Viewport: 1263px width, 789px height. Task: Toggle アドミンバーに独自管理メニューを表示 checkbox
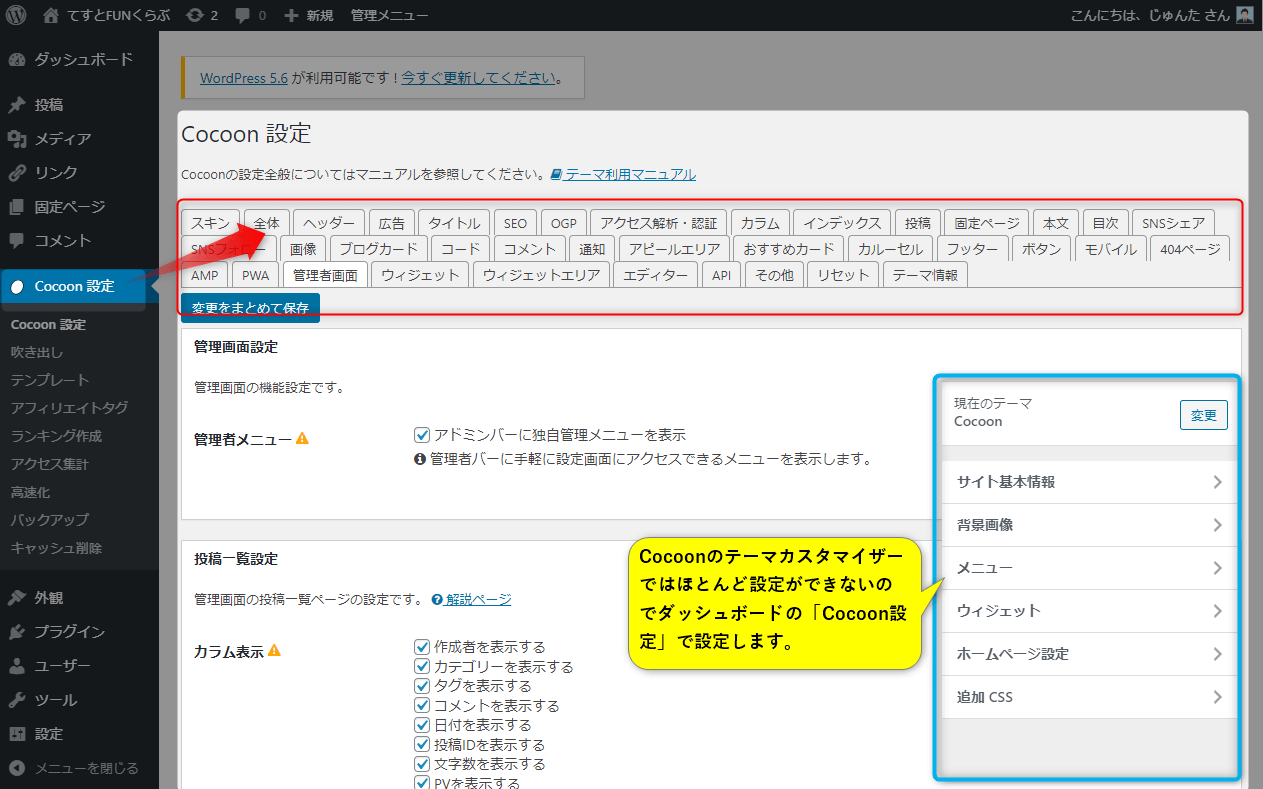click(x=422, y=435)
